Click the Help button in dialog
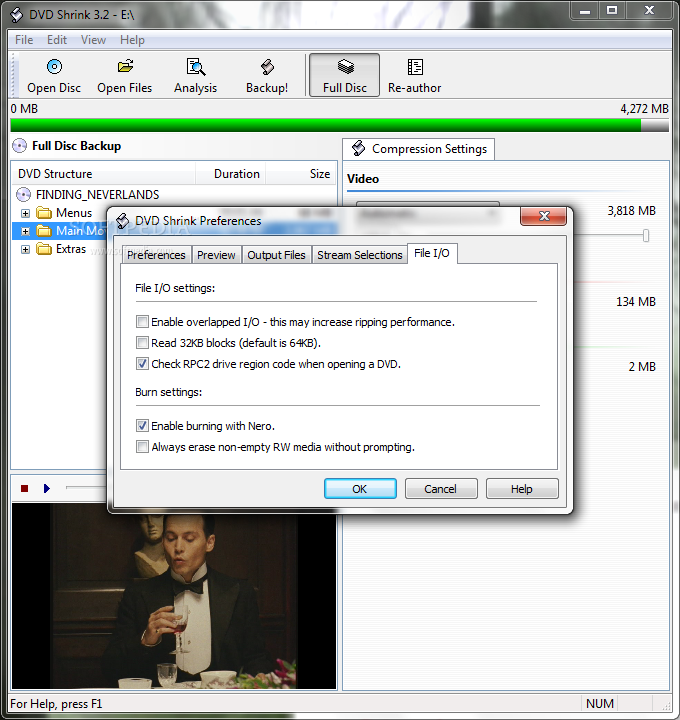 (x=522, y=489)
